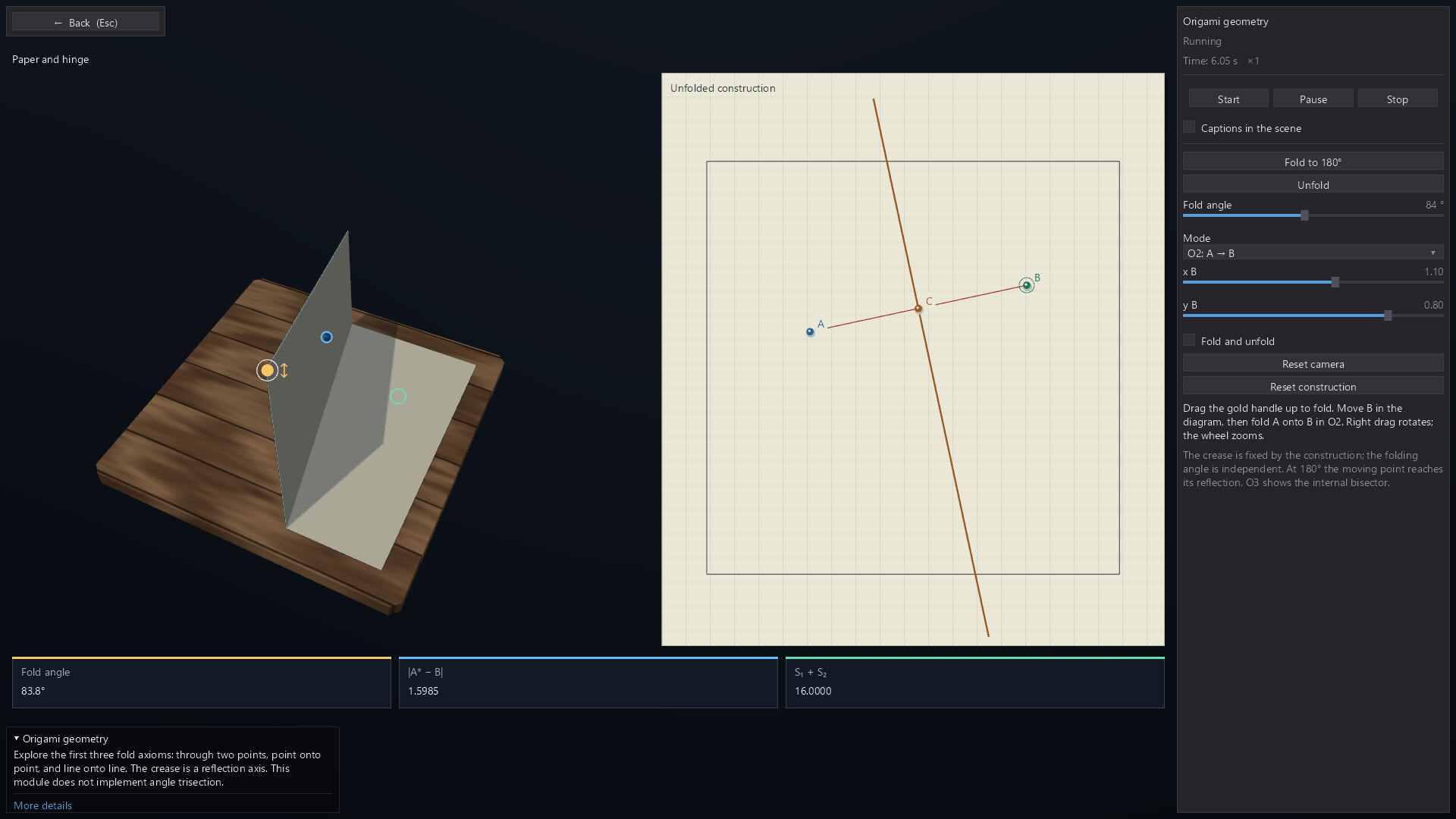
Task: Click Fold to 180° button
Action: pyautogui.click(x=1313, y=162)
